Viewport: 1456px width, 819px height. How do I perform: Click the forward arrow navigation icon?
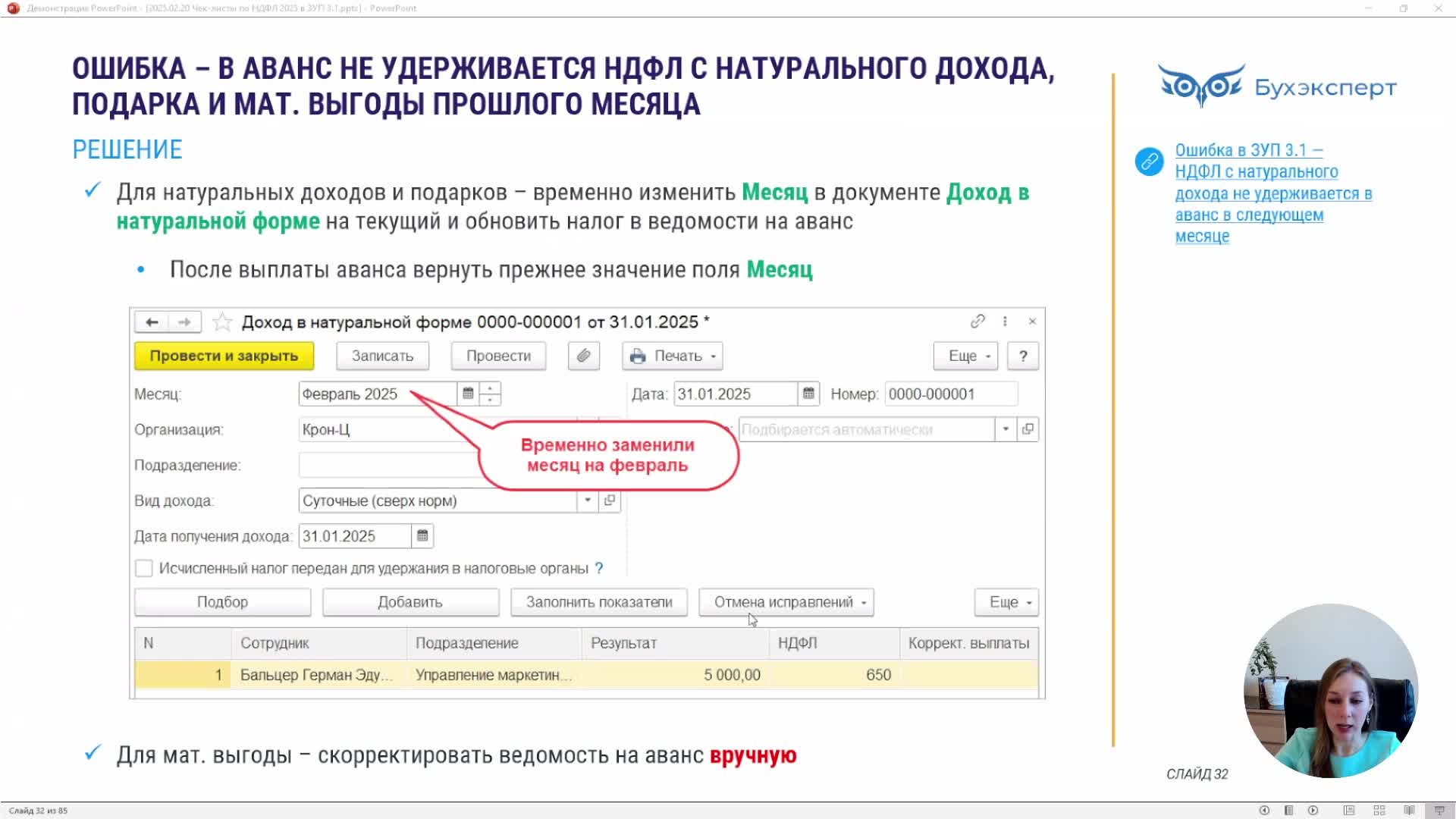coord(184,322)
